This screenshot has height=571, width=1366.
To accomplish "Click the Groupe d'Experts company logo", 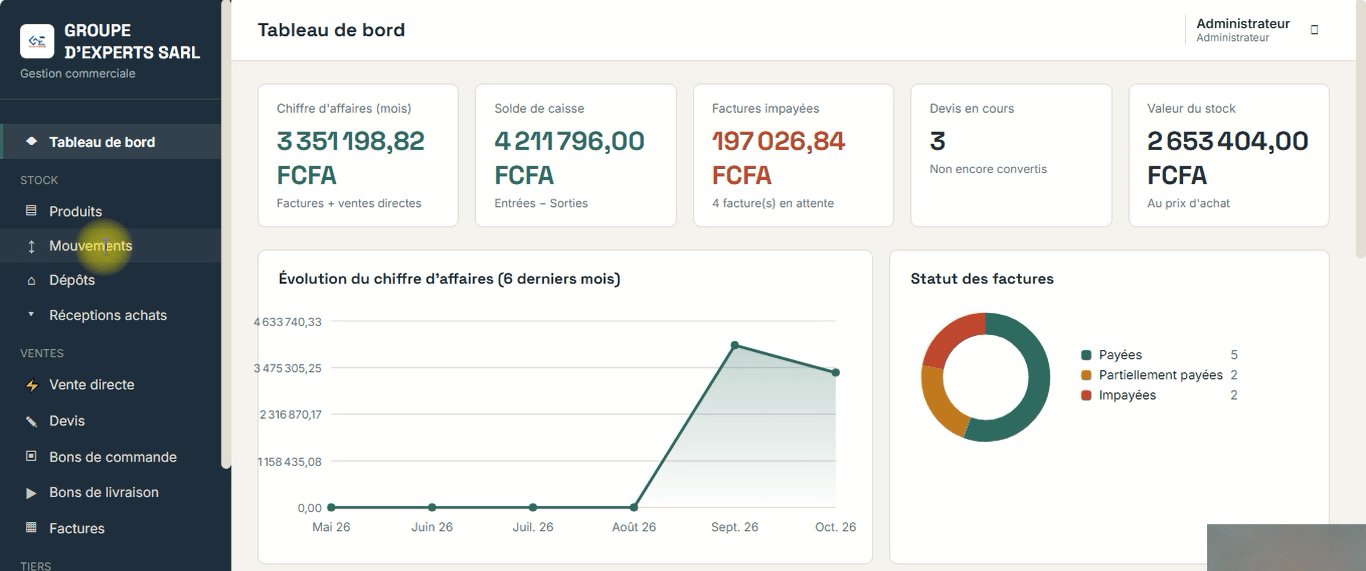I will pos(37,41).
